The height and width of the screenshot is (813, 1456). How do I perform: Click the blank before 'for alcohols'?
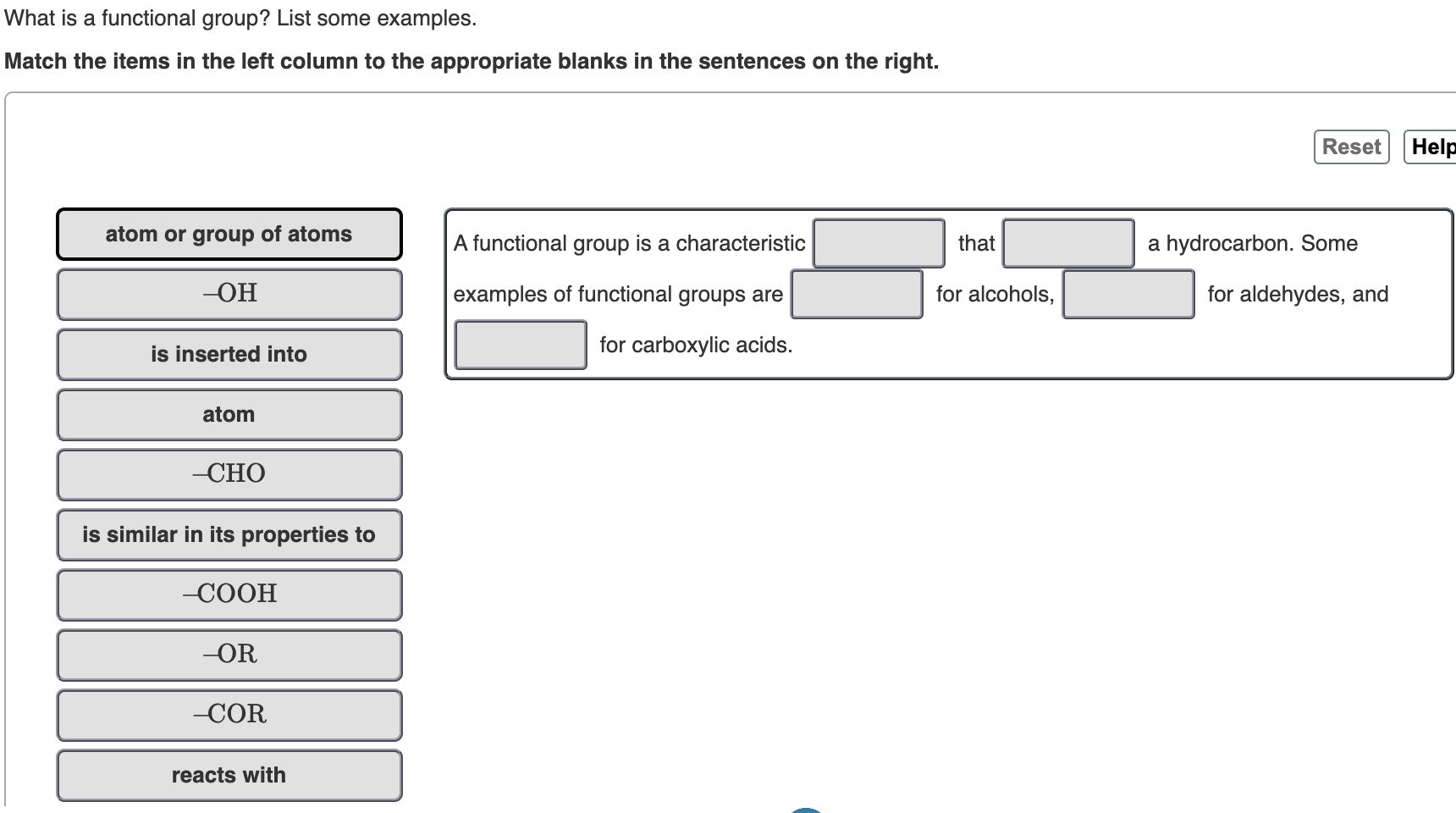pyautogui.click(x=856, y=295)
